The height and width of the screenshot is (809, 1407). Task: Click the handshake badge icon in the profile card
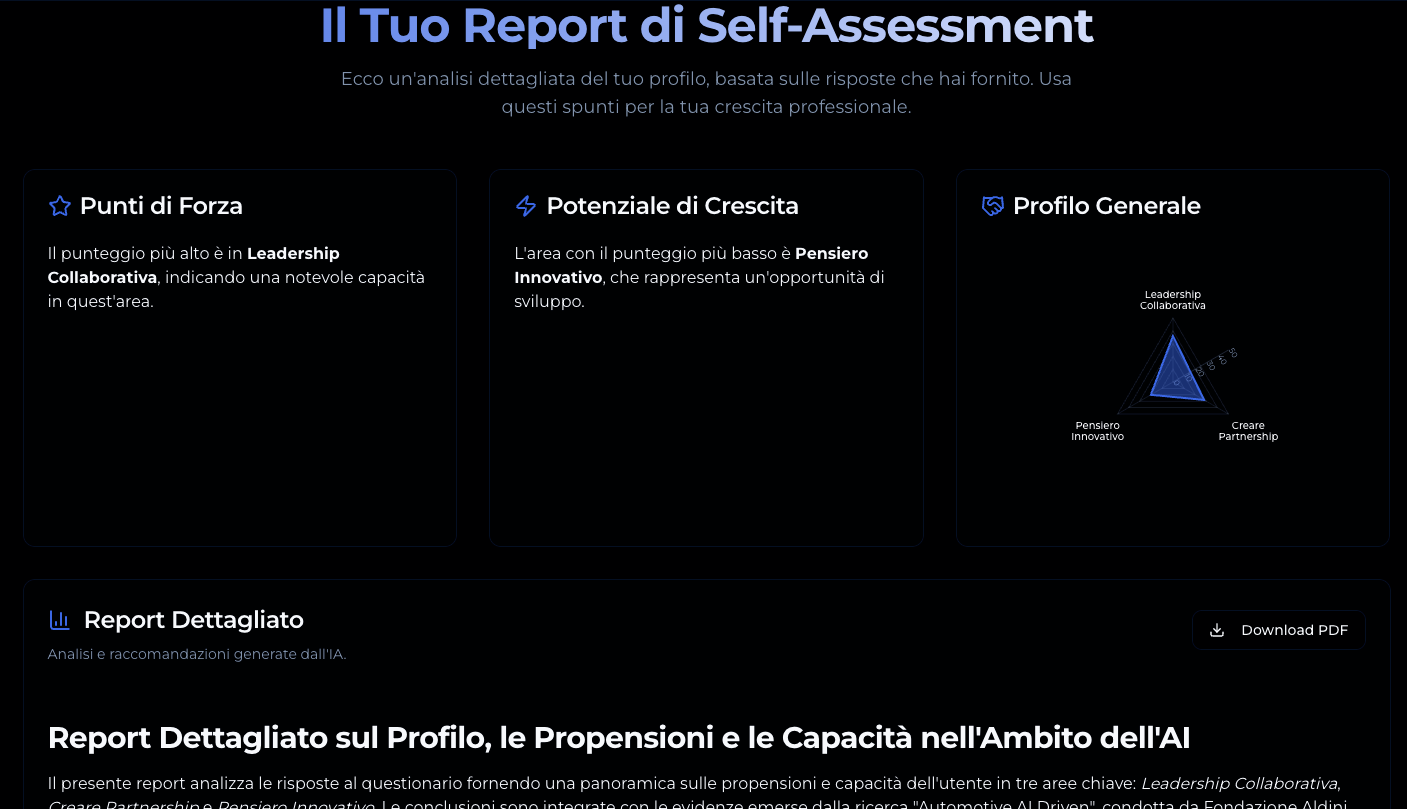pos(993,206)
